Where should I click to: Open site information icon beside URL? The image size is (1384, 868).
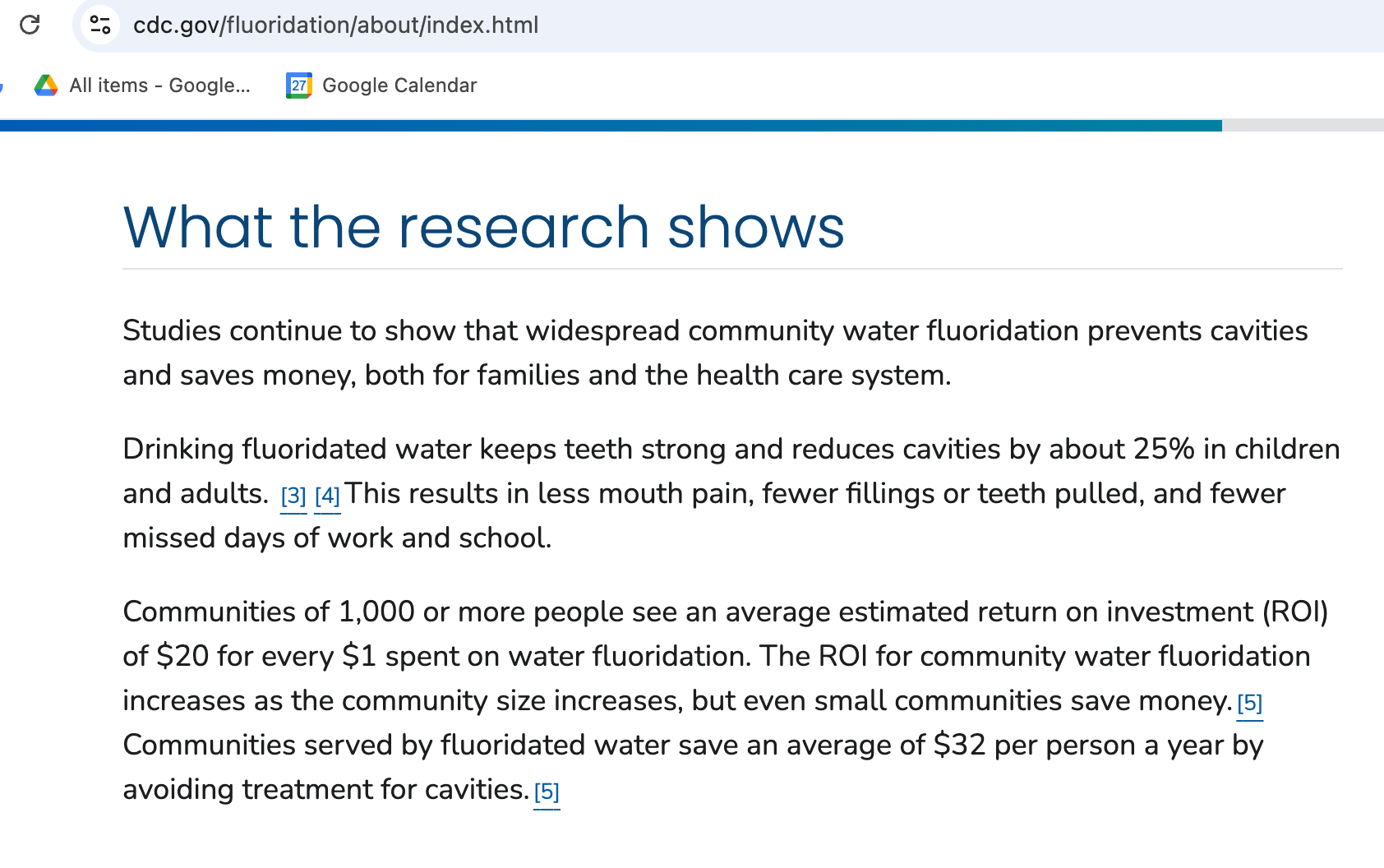tap(100, 25)
